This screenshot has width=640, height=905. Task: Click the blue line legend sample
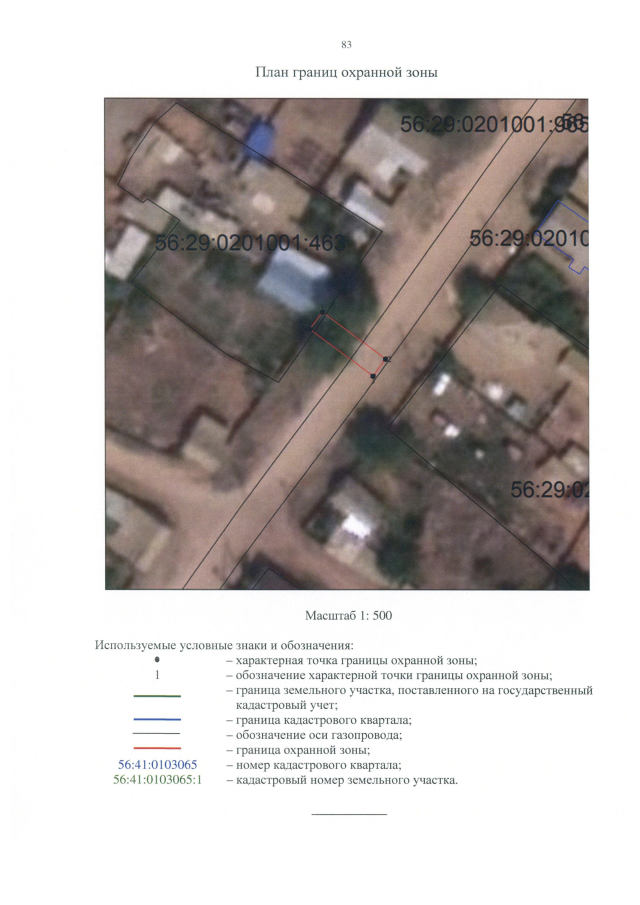point(157,720)
